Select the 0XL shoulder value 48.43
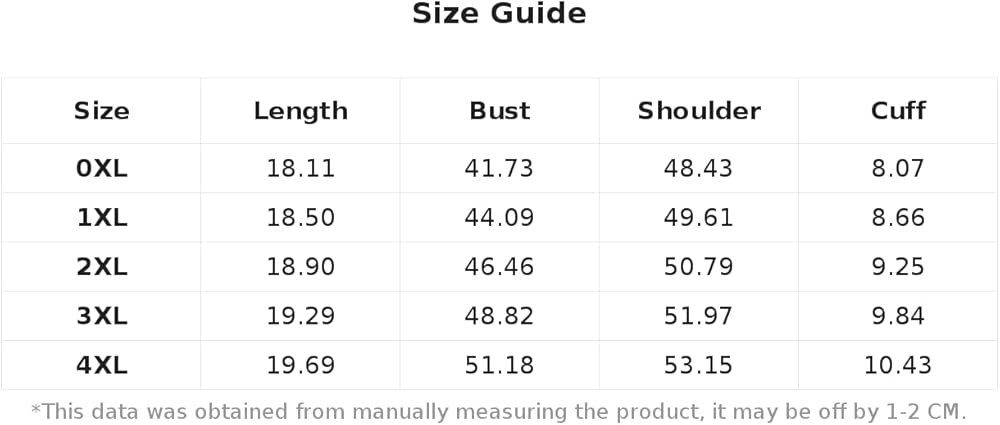1000x425 pixels. click(x=699, y=169)
